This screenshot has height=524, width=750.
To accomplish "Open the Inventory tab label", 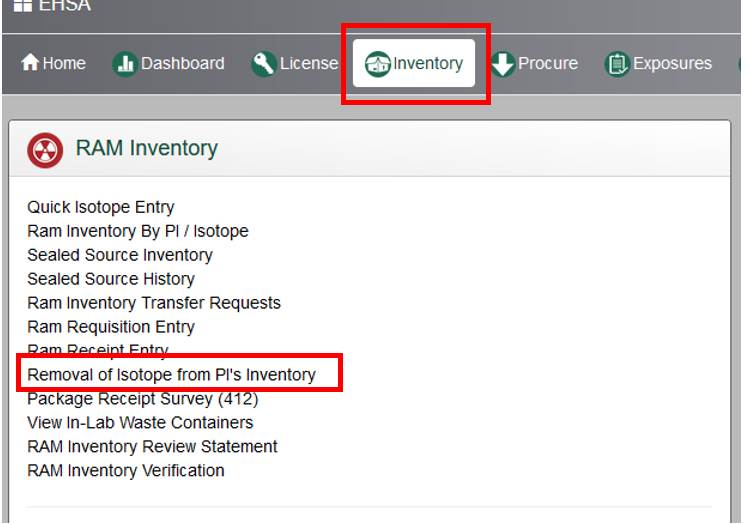I will tap(428, 64).
